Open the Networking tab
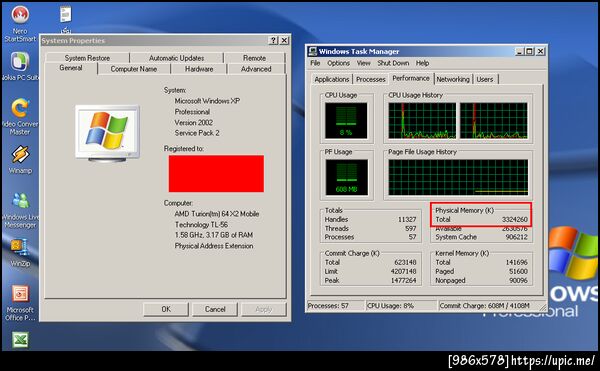Viewport: 600px width, 371px height. coord(453,79)
